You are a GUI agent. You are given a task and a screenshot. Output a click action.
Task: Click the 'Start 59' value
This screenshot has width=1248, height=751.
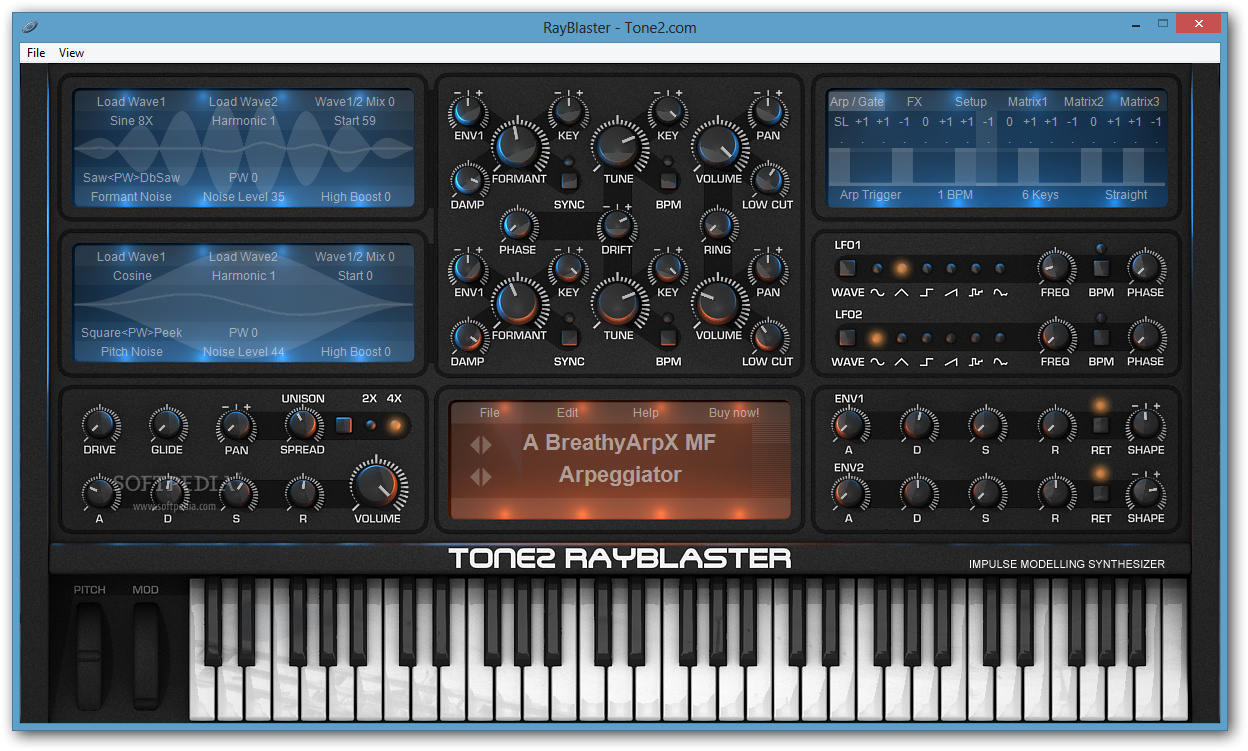(x=354, y=121)
